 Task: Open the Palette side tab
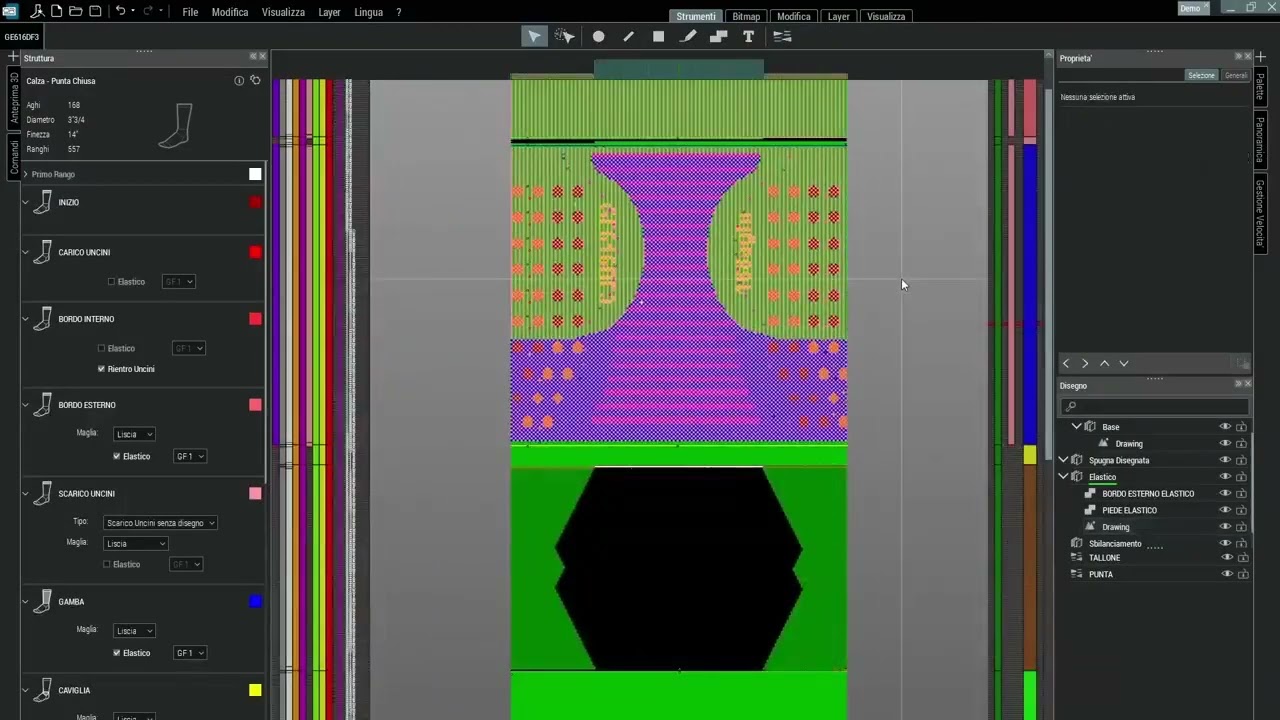1260,86
